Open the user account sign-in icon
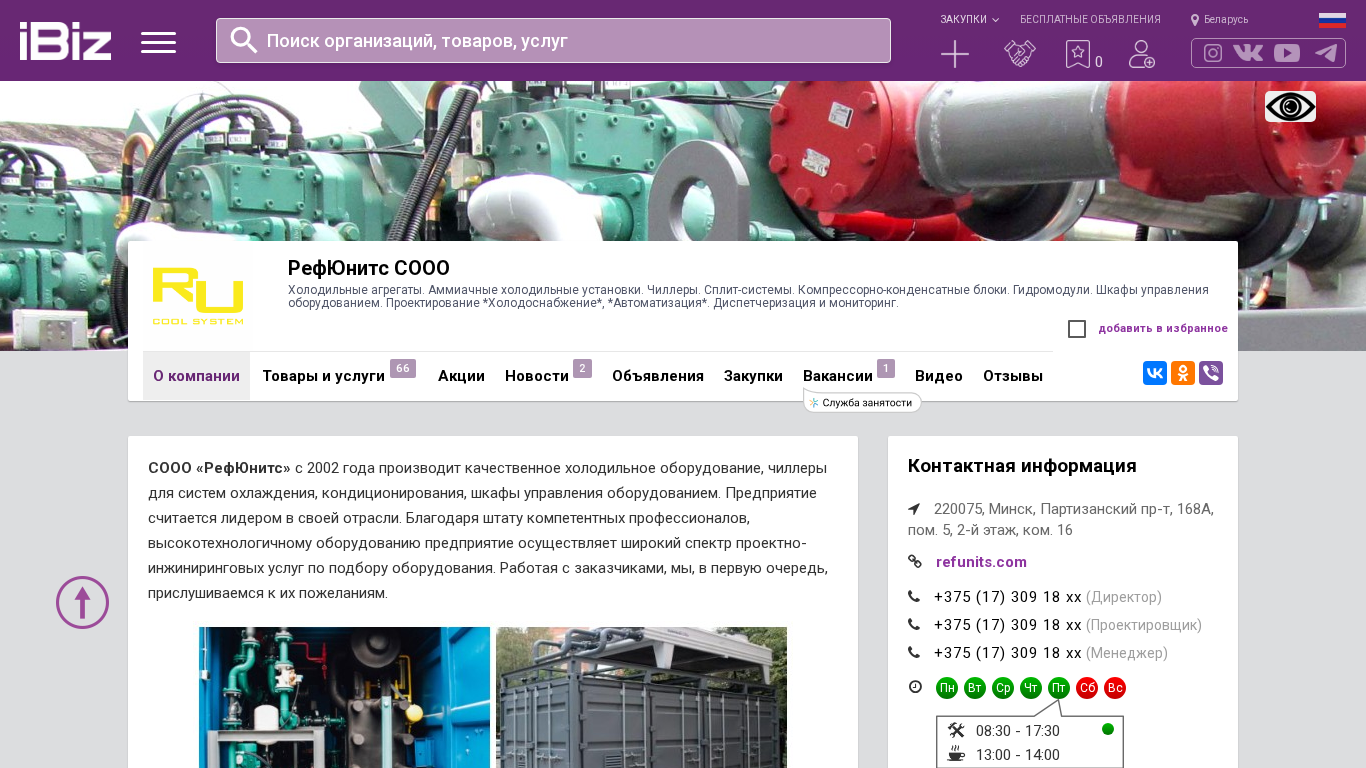 [x=1142, y=54]
